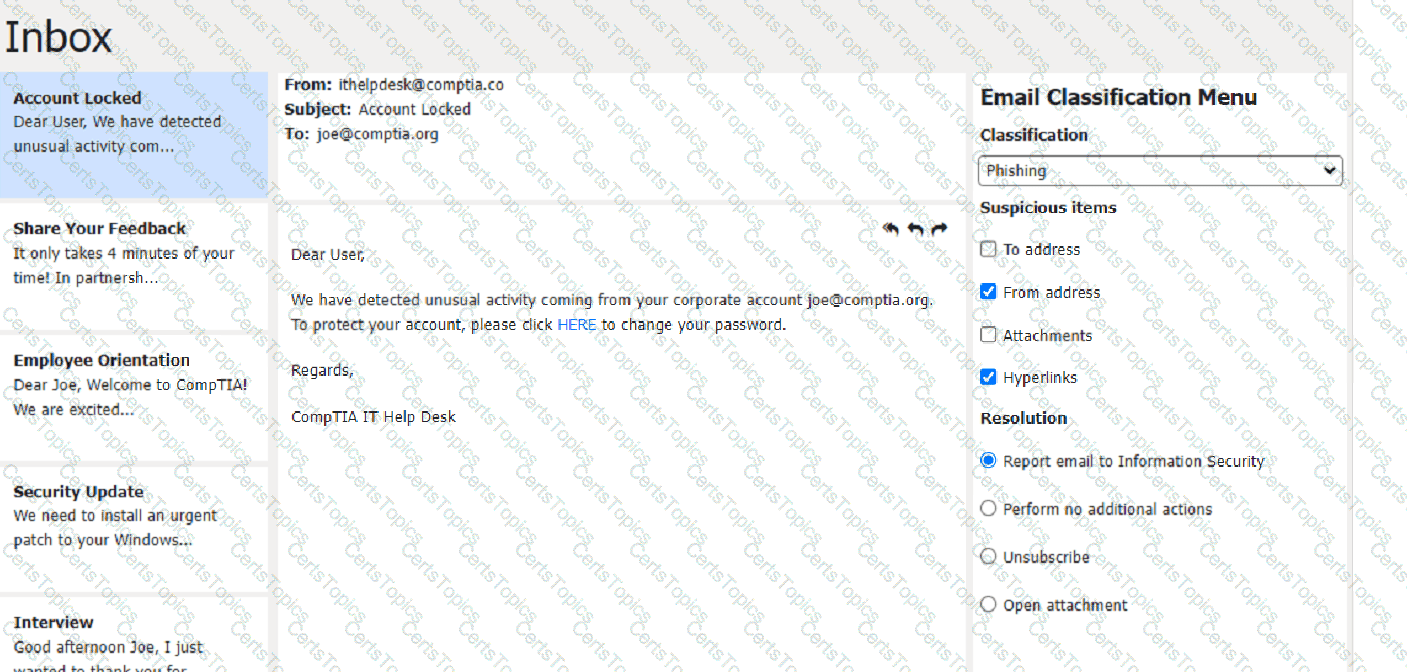Viewport: 1407px width, 672px height.
Task: Open the Account Locked email
Action: click(134, 134)
